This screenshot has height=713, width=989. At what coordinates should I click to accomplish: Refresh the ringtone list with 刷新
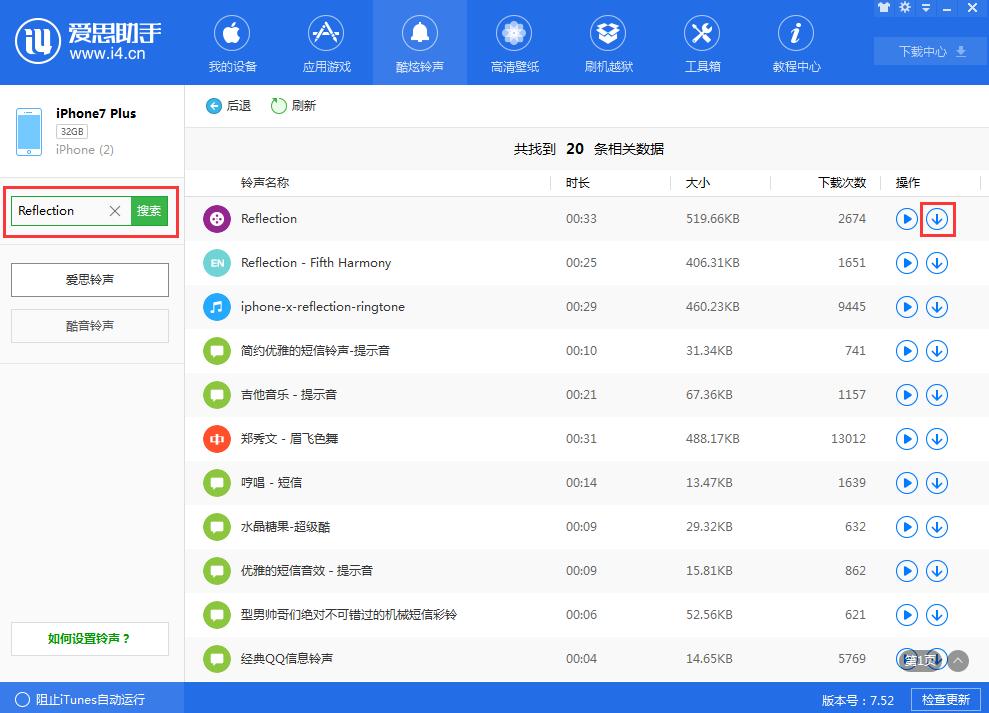[293, 105]
